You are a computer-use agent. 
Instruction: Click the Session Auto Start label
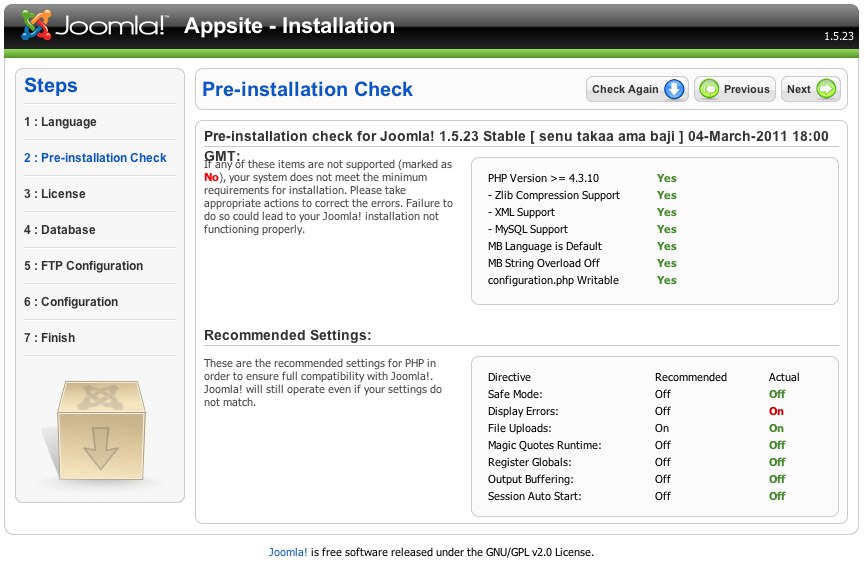tap(535, 496)
